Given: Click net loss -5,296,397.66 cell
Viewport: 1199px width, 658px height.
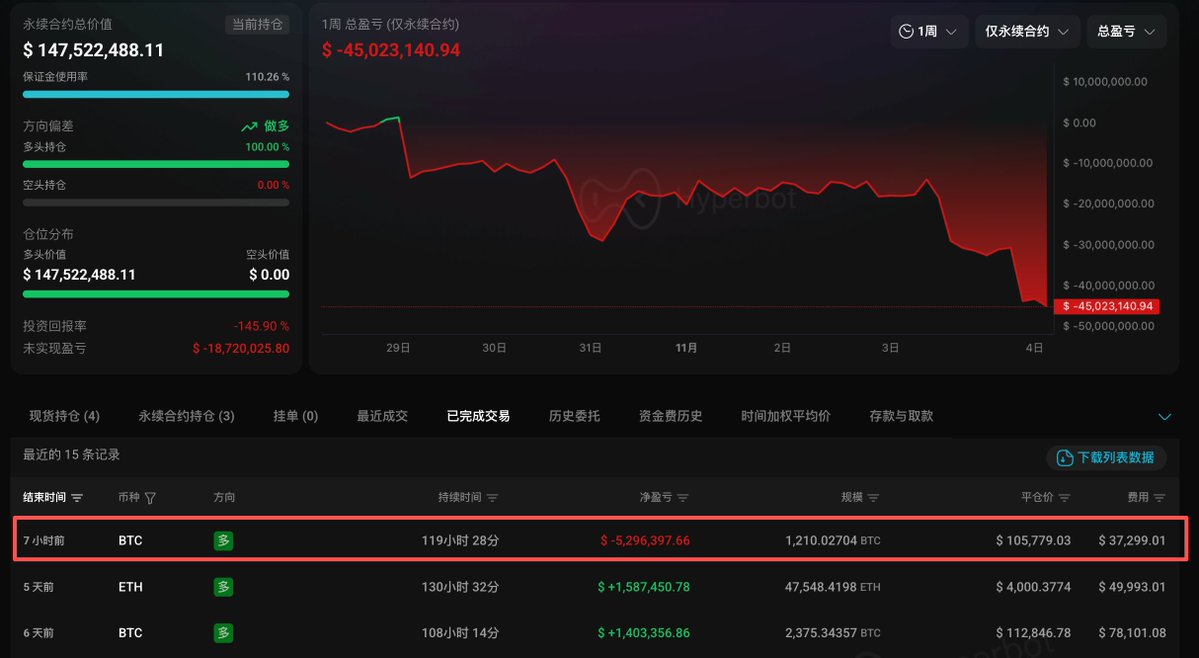Looking at the screenshot, I should [645, 540].
